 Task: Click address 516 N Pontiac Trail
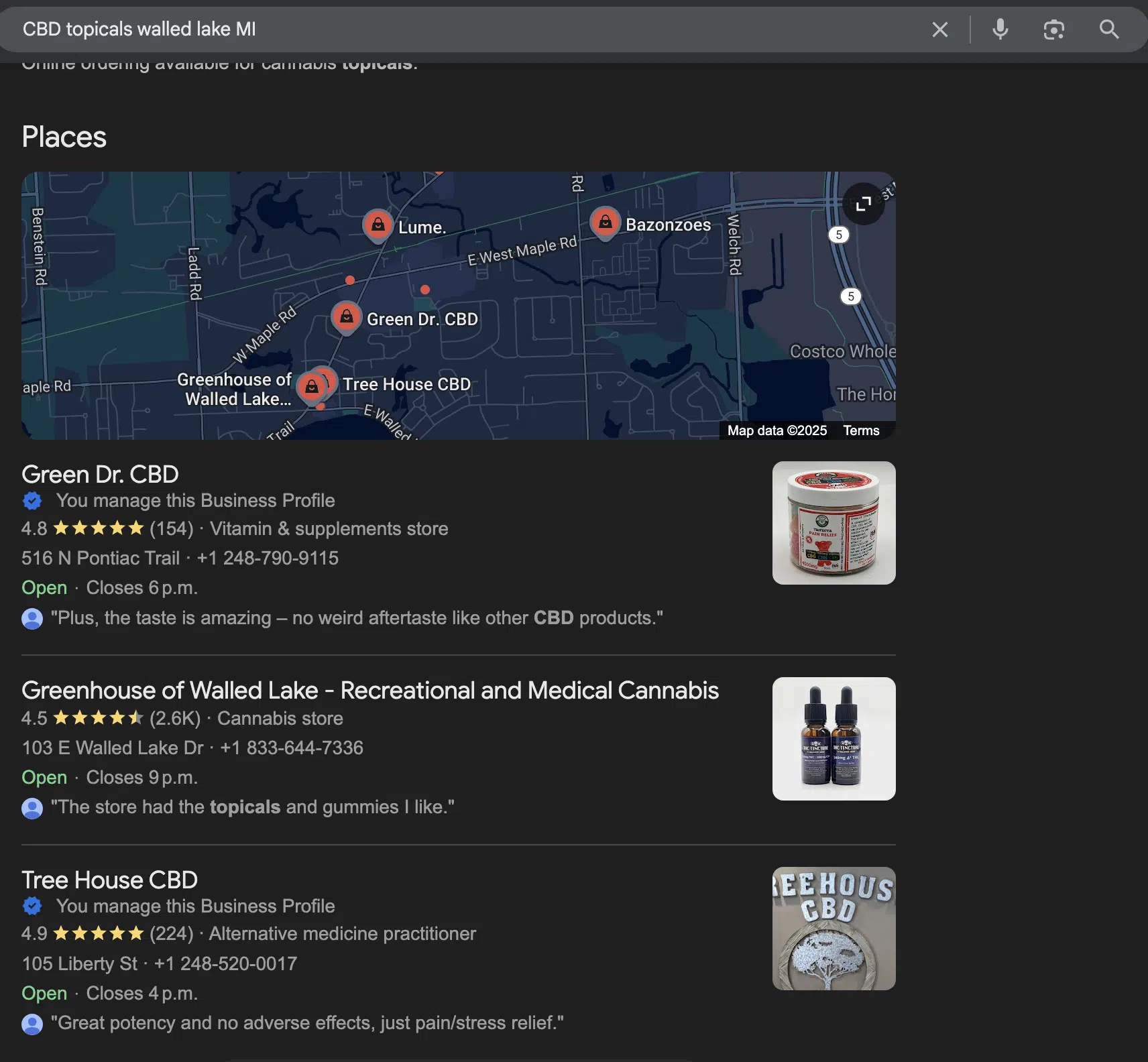(101, 558)
